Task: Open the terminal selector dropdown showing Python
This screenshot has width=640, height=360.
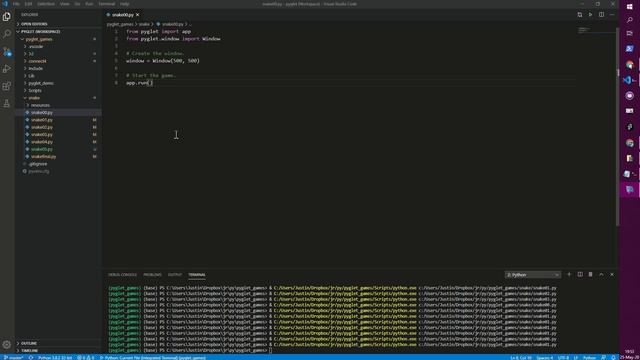Action: point(532,275)
